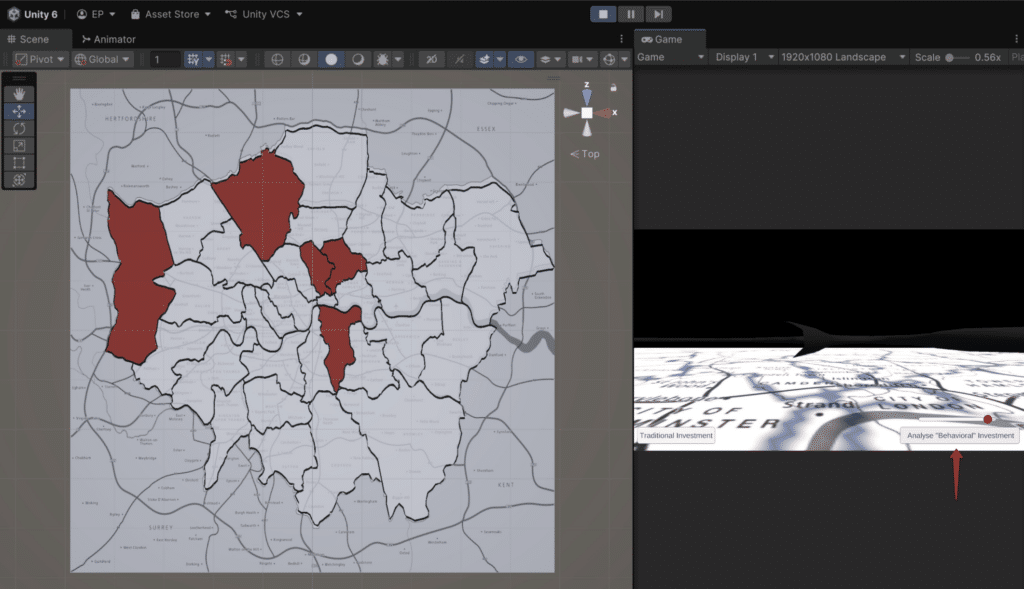Select the Move tool
Screen dimensions: 1024x589
click(20, 111)
